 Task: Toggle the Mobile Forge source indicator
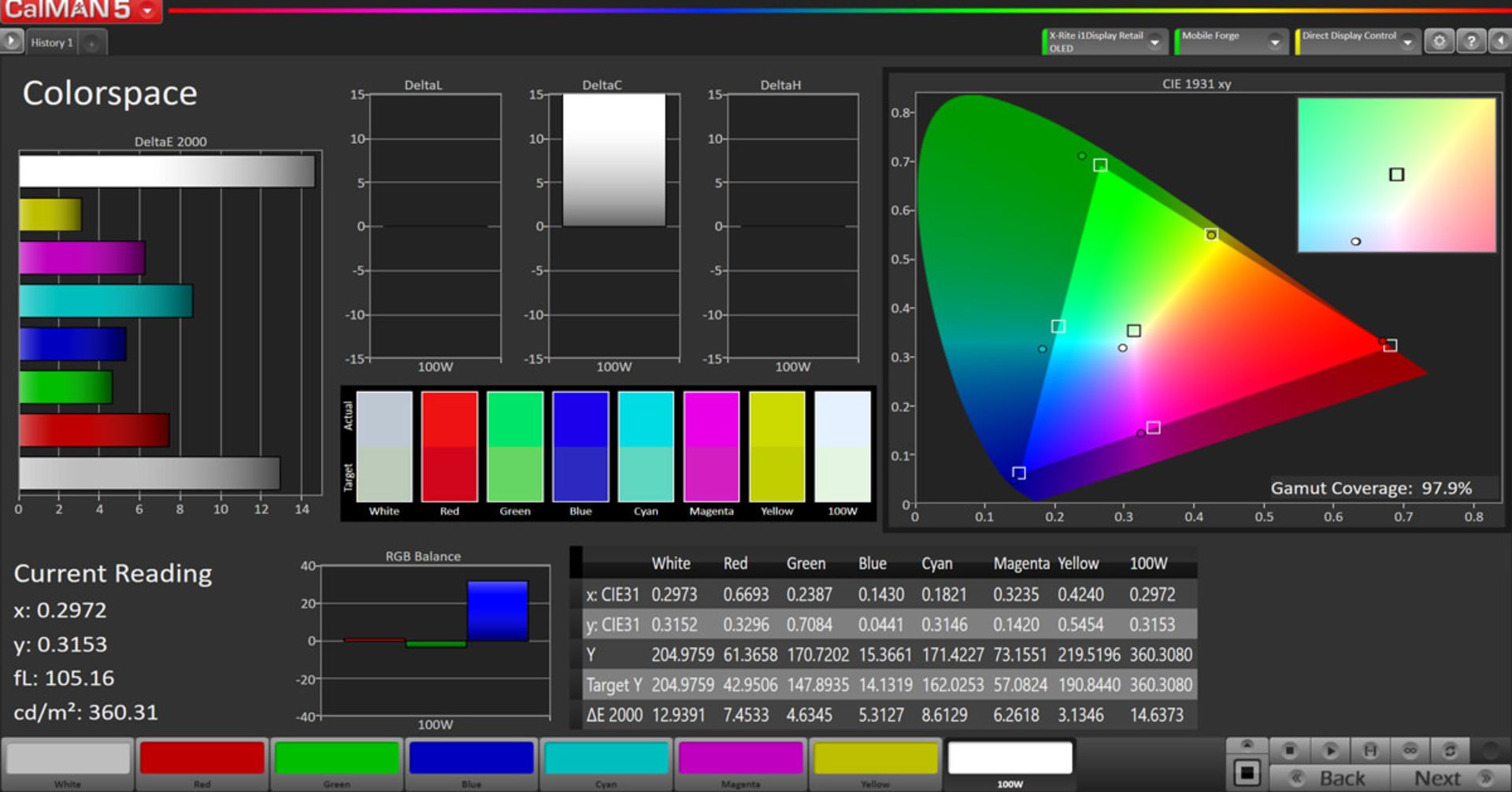pos(1179,40)
